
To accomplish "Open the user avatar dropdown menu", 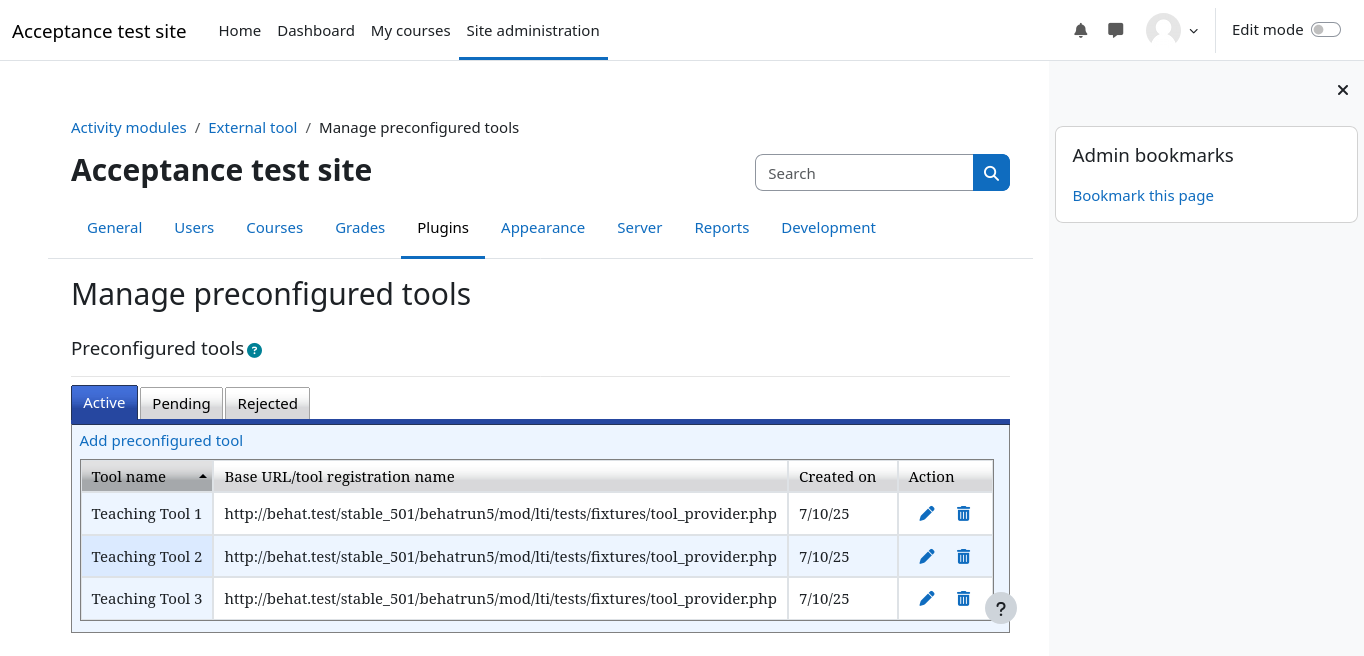I will (x=1172, y=31).
